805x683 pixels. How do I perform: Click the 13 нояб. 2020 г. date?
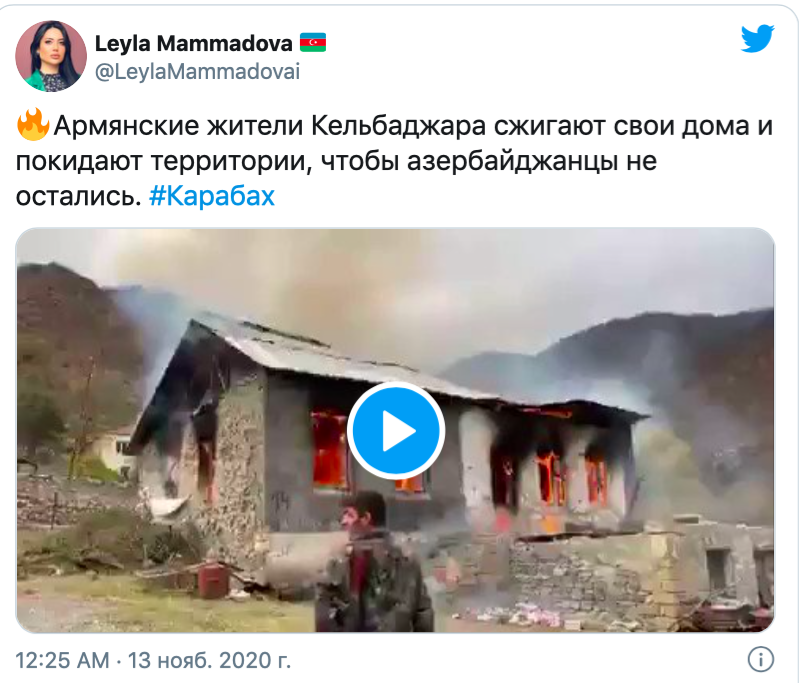coord(209,660)
